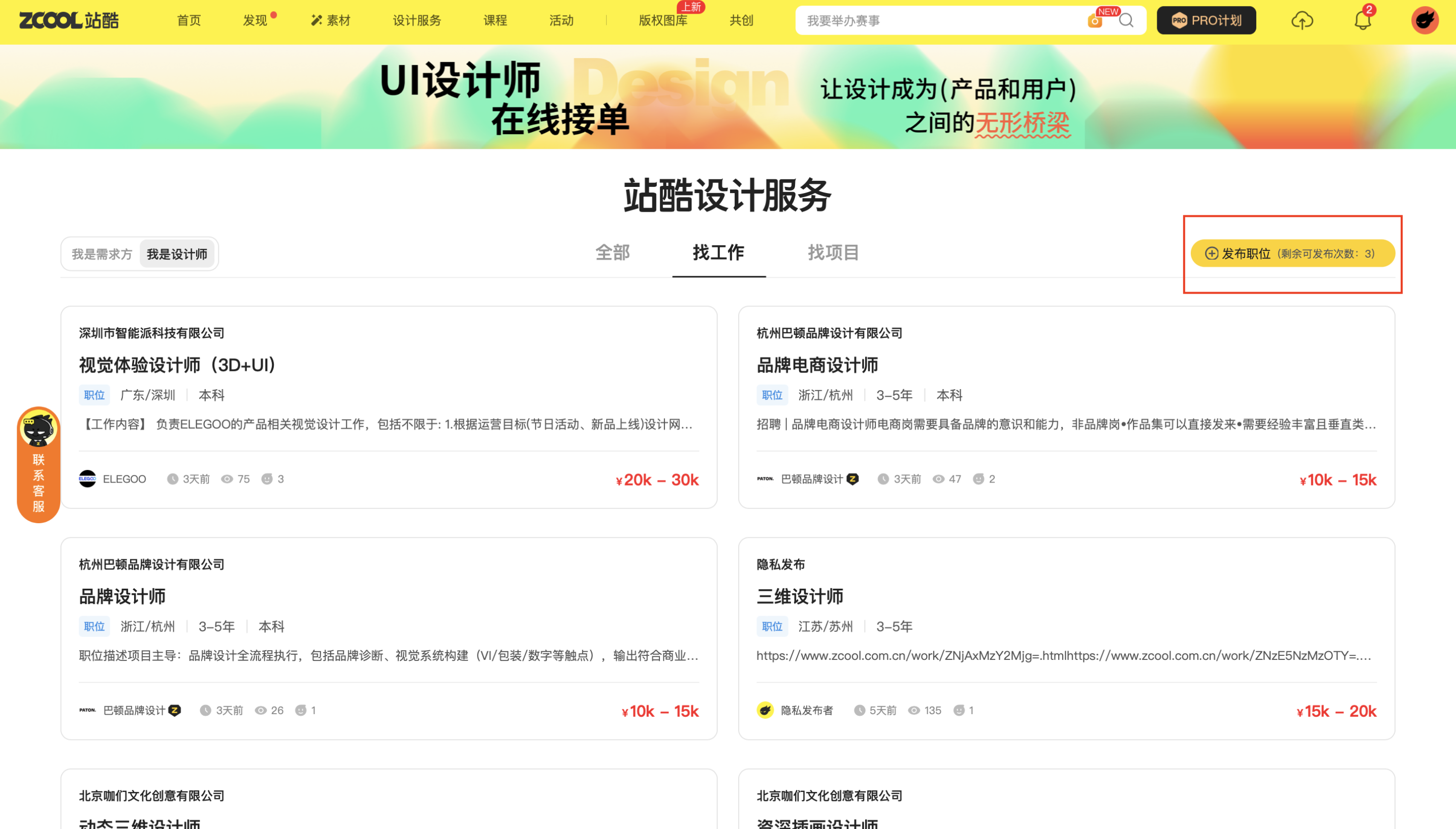The height and width of the screenshot is (829, 1456).
Task: Open 设计服务 in navigation
Action: [417, 20]
